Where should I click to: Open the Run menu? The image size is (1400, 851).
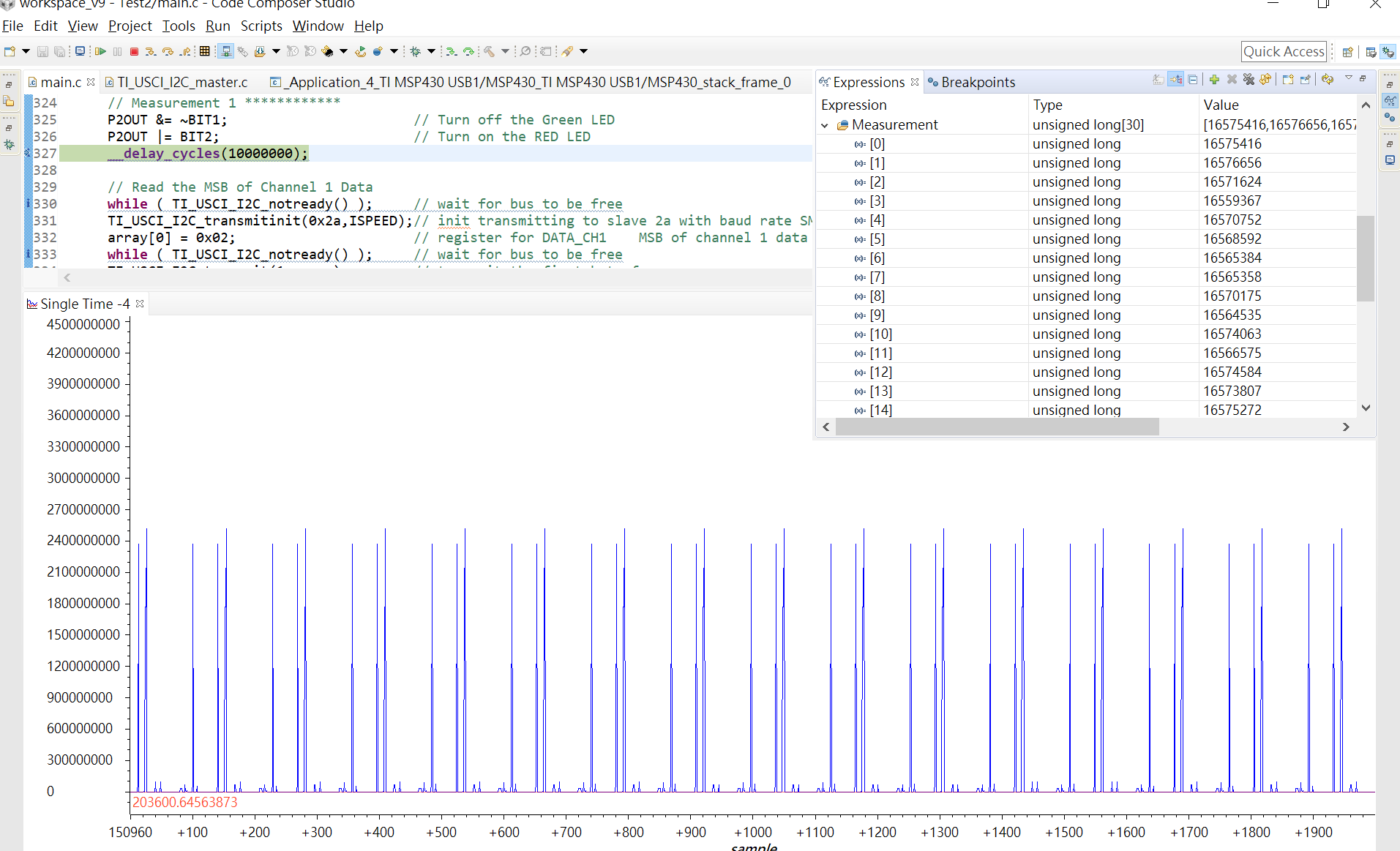click(217, 26)
